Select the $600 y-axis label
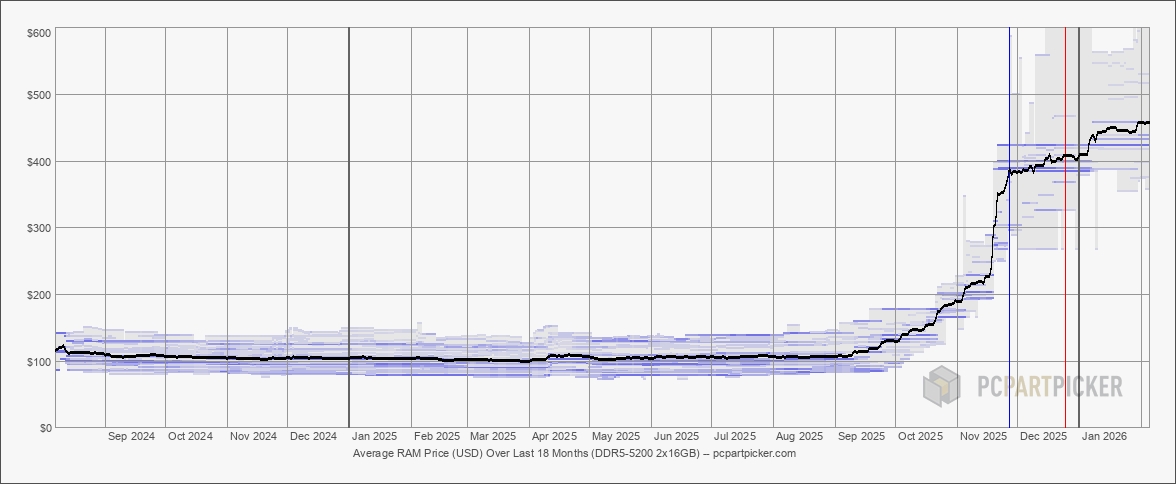Viewport: 1176px width, 484px height. point(40,33)
